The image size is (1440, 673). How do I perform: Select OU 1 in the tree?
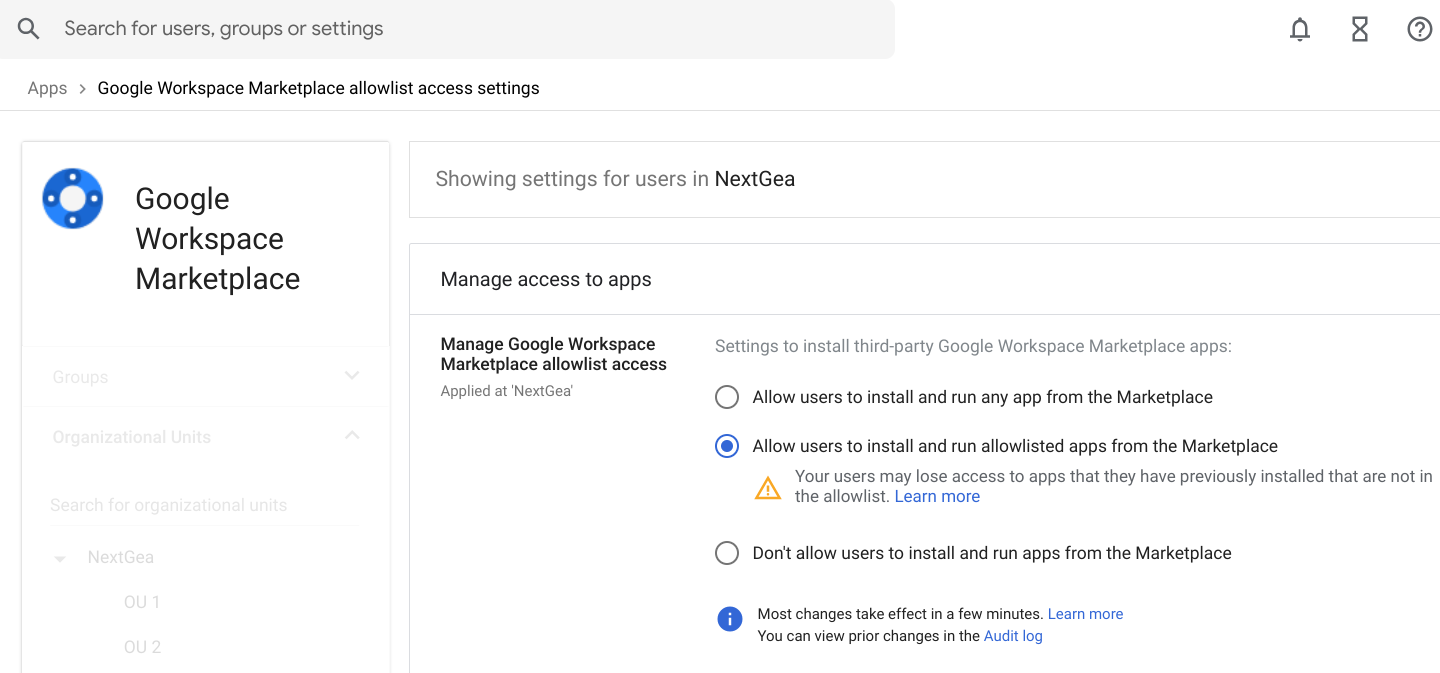(x=142, y=602)
